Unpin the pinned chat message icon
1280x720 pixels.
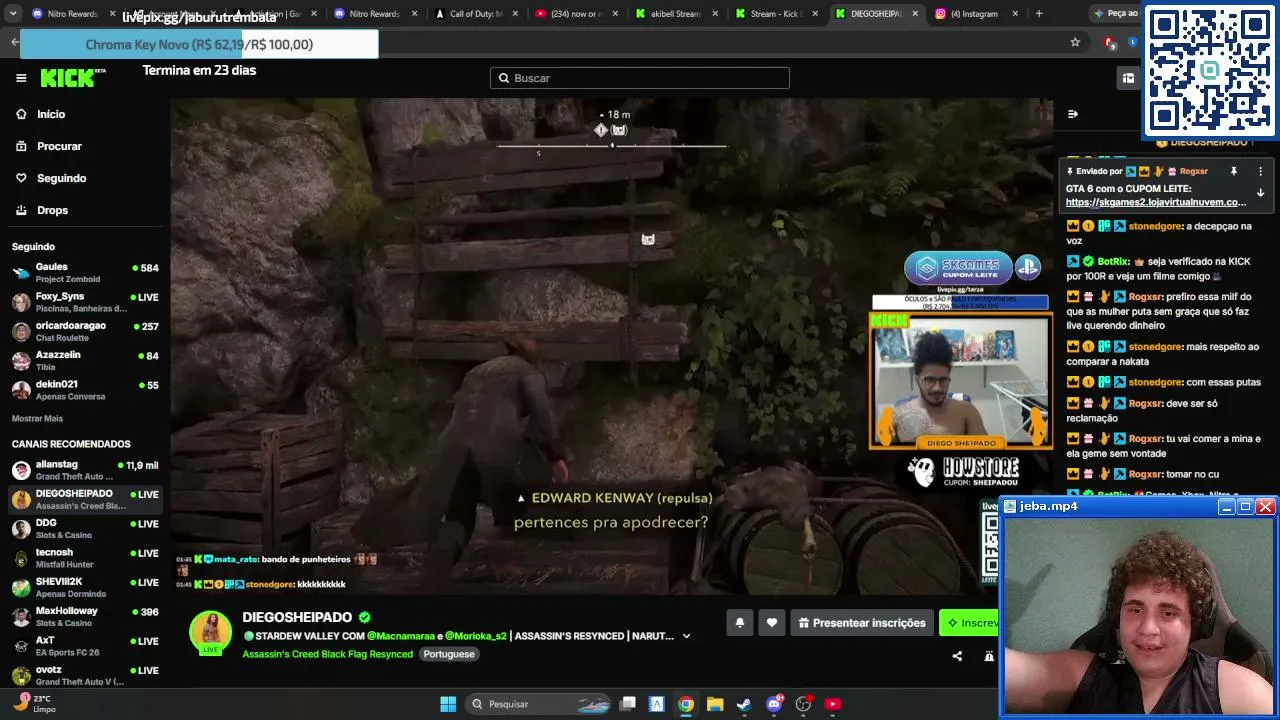1234,171
